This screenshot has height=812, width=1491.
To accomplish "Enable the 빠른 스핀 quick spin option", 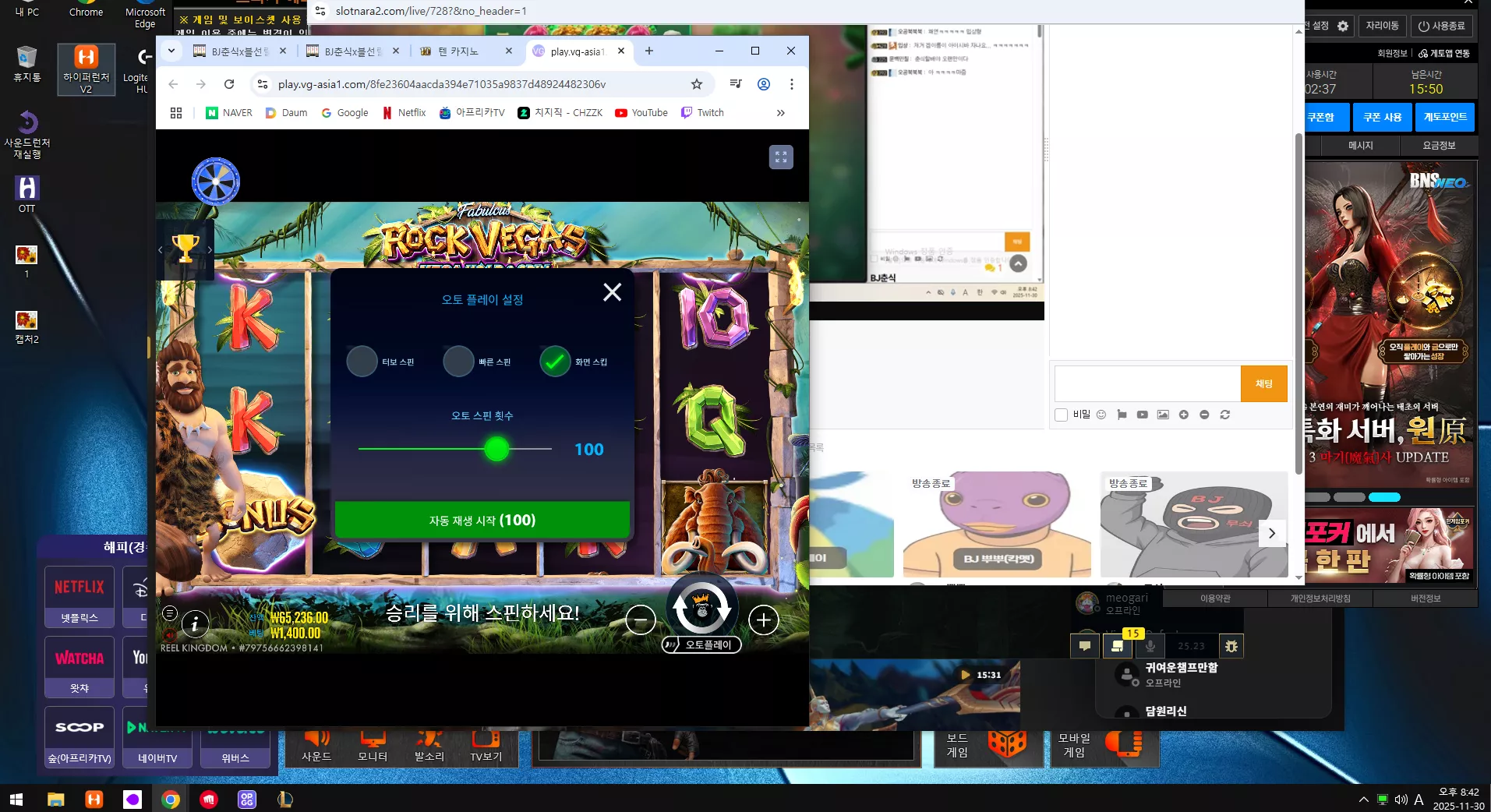I will [x=458, y=362].
